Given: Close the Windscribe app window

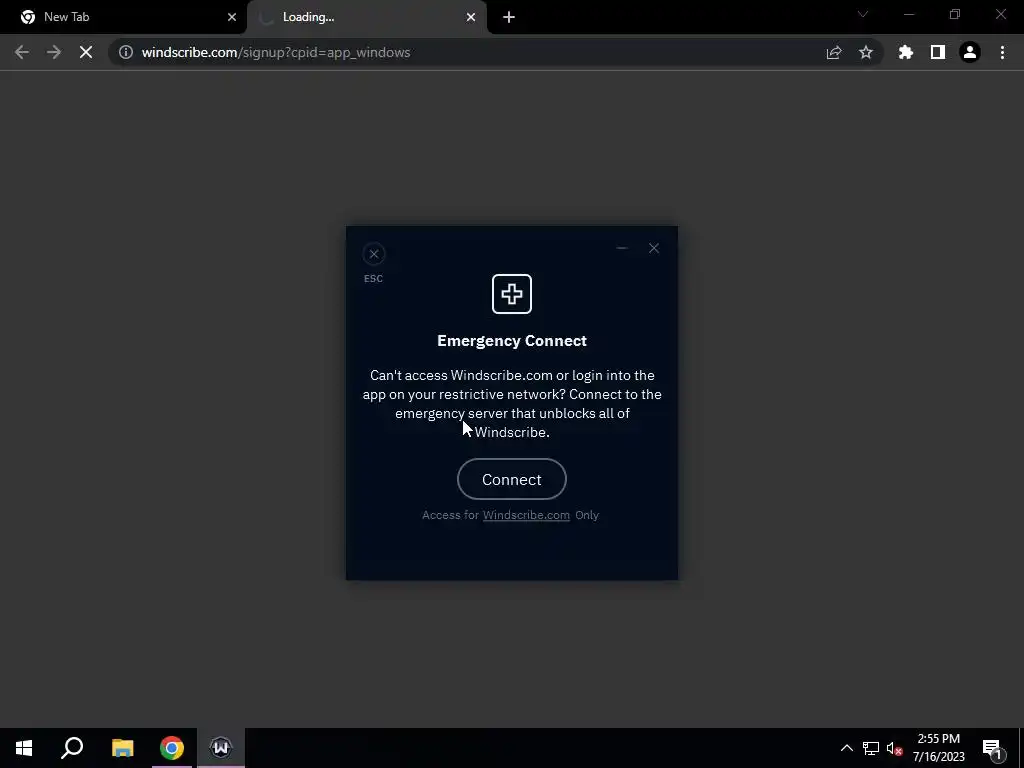Looking at the screenshot, I should [x=654, y=248].
